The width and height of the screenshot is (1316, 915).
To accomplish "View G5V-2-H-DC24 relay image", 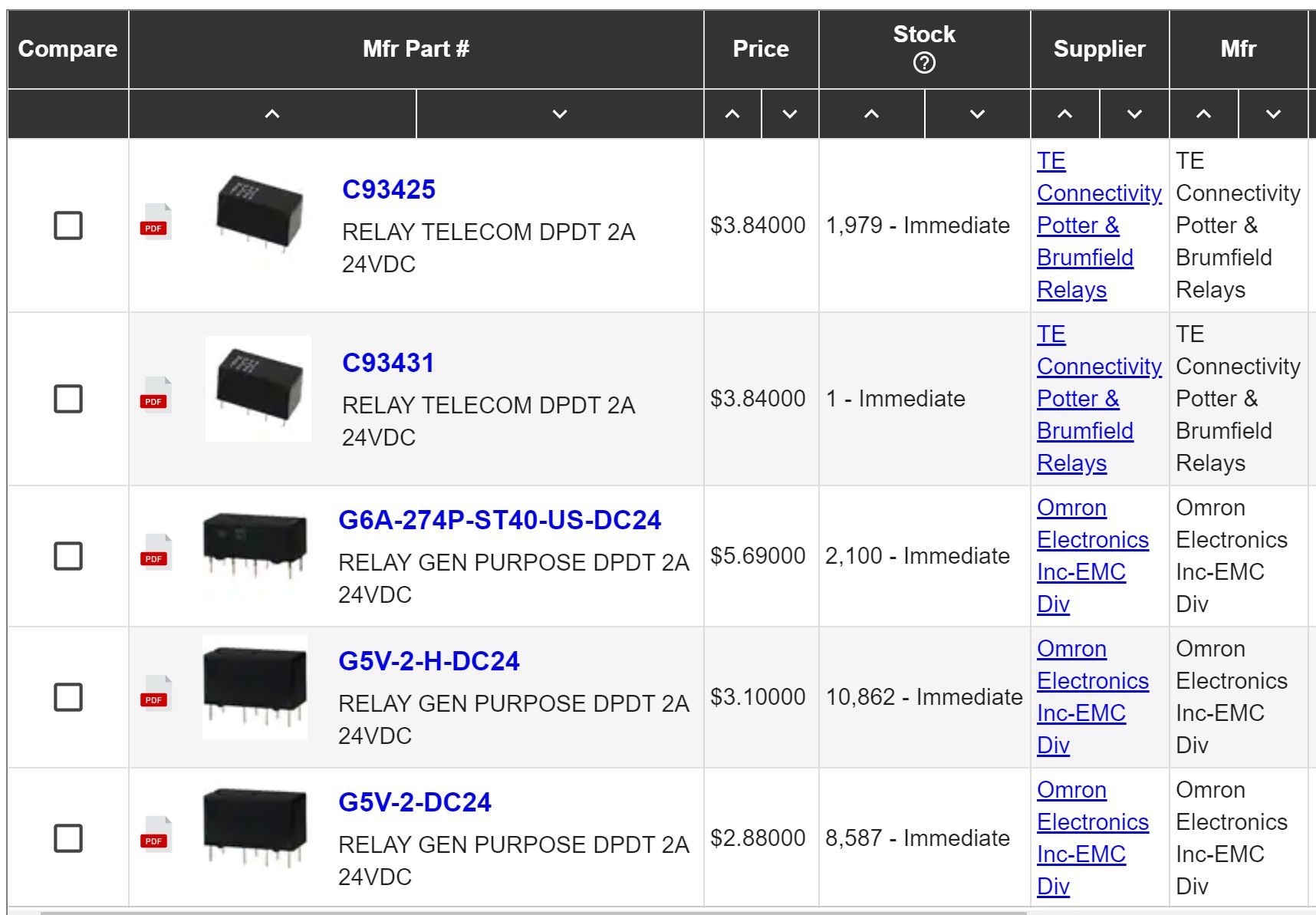I will (x=255, y=687).
